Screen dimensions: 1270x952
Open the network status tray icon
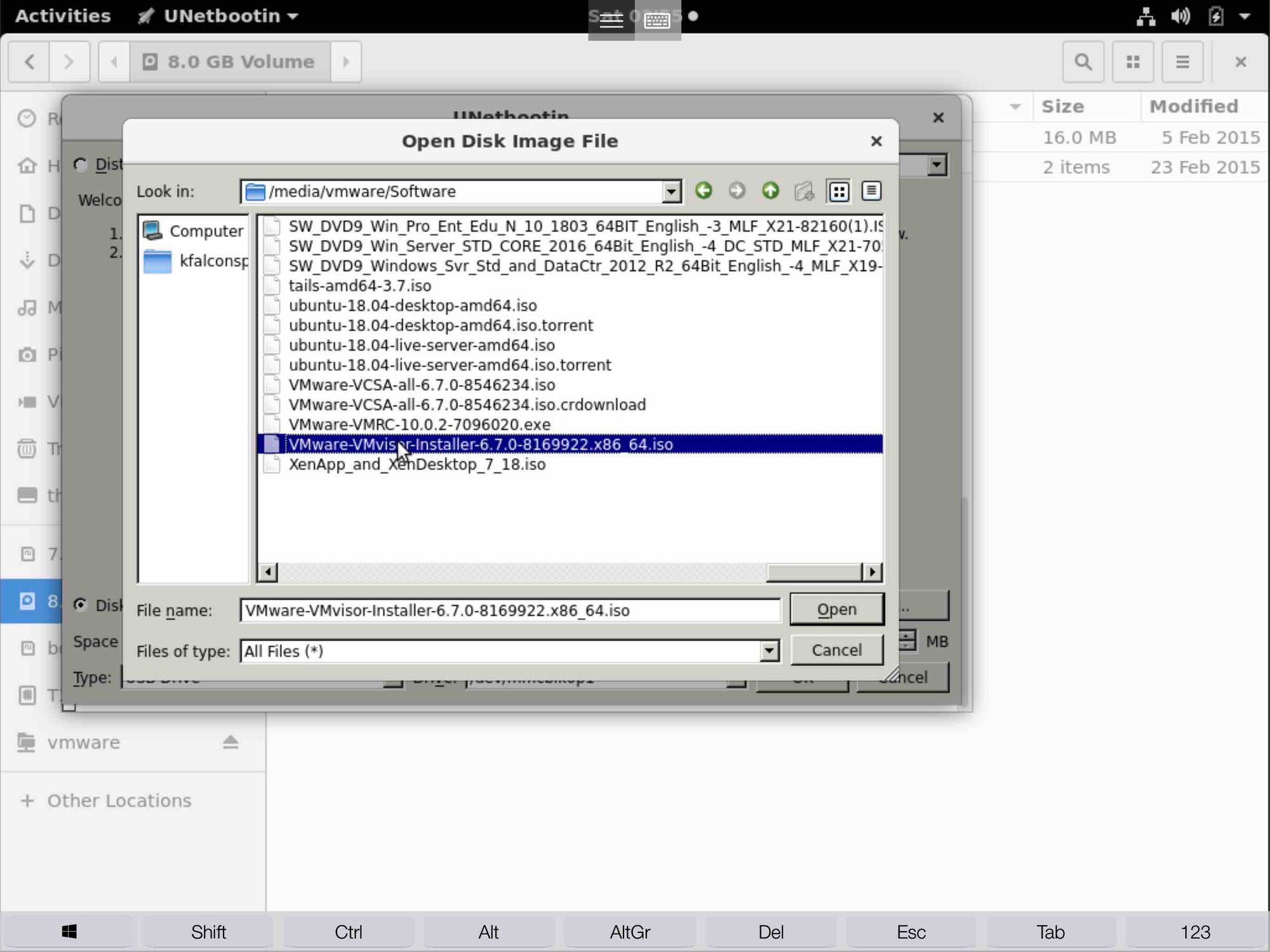coord(1146,17)
